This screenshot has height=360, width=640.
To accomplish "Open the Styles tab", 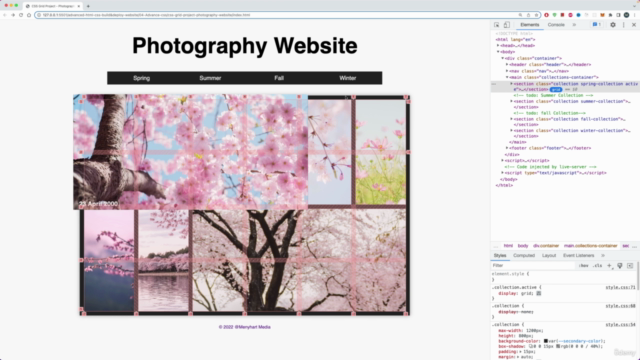I will click(500, 256).
